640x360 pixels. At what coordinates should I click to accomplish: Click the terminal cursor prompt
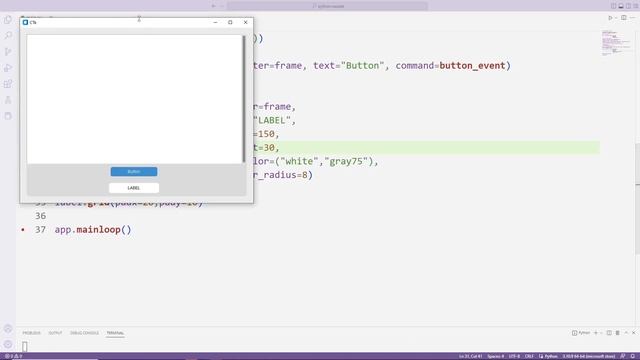(x=25, y=347)
